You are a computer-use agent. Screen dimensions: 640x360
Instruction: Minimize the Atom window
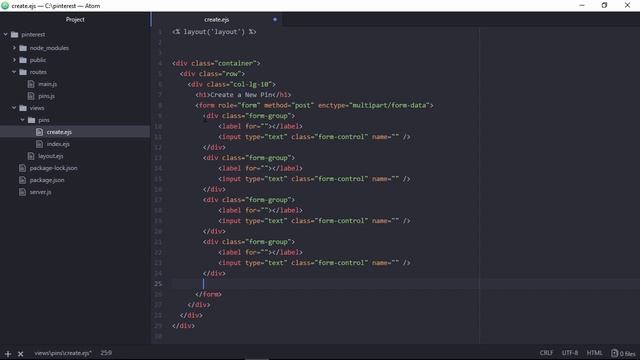(x=582, y=5)
